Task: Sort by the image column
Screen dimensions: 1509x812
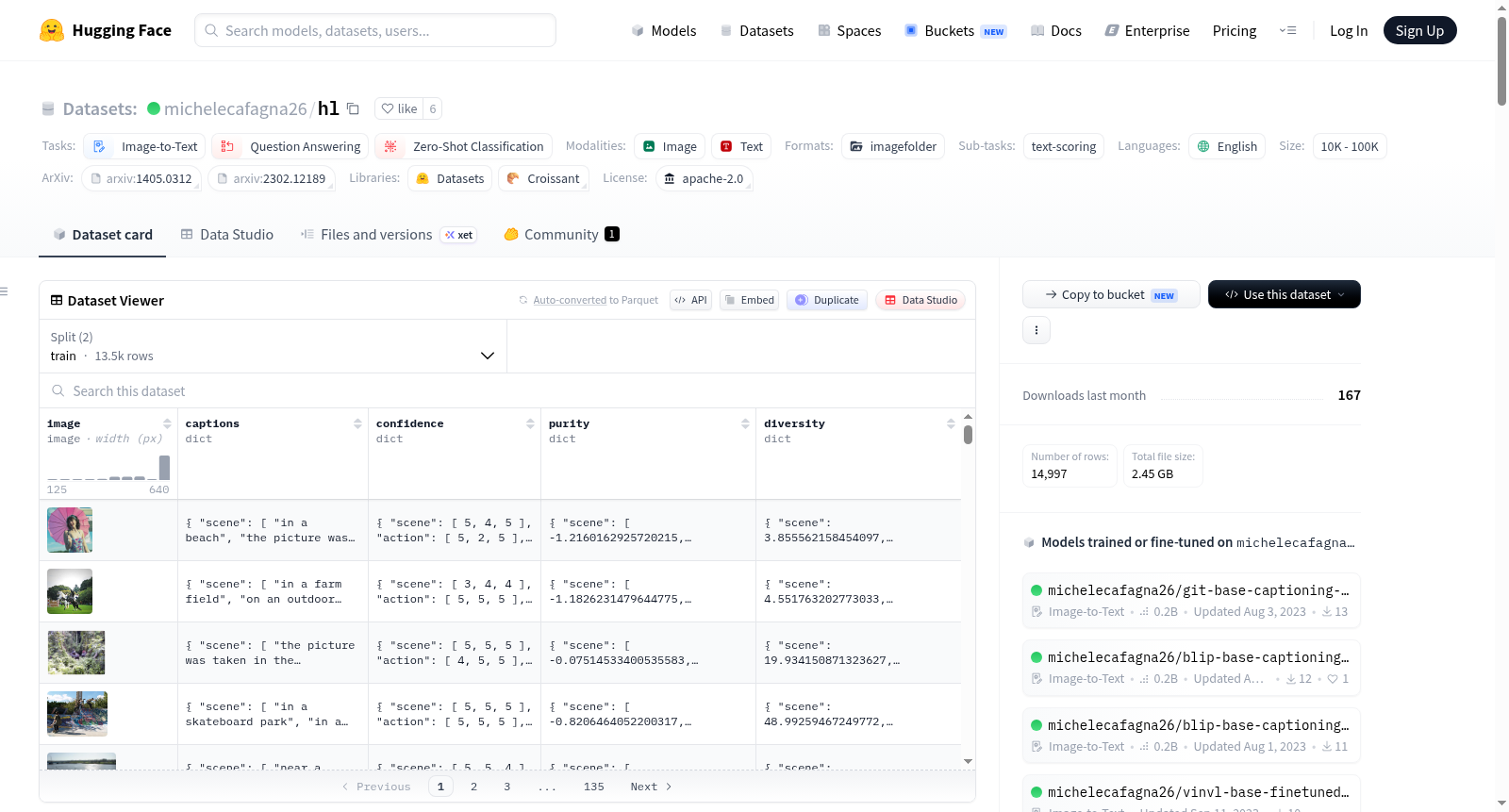Action: [x=167, y=424]
